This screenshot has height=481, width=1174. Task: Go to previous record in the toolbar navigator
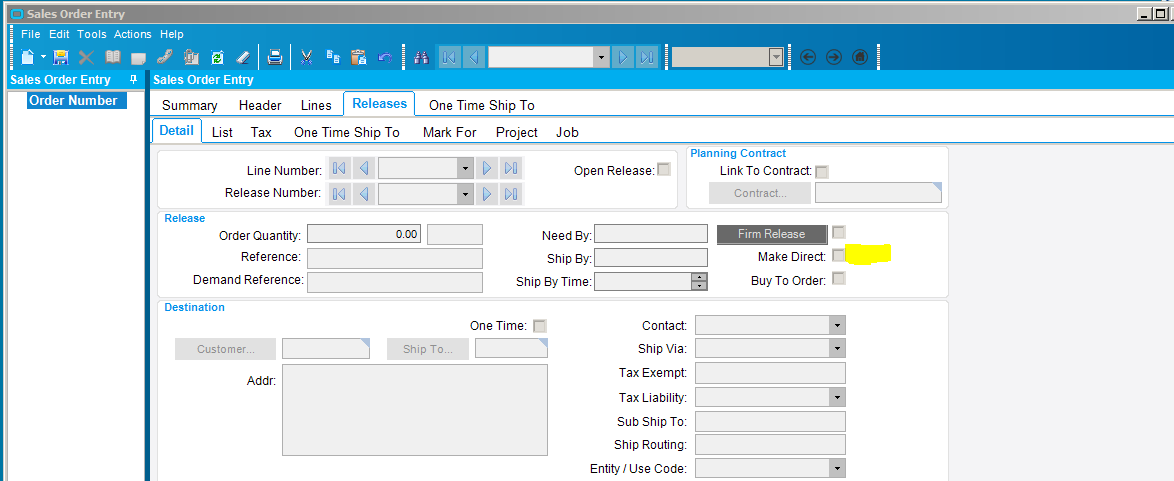(474, 58)
